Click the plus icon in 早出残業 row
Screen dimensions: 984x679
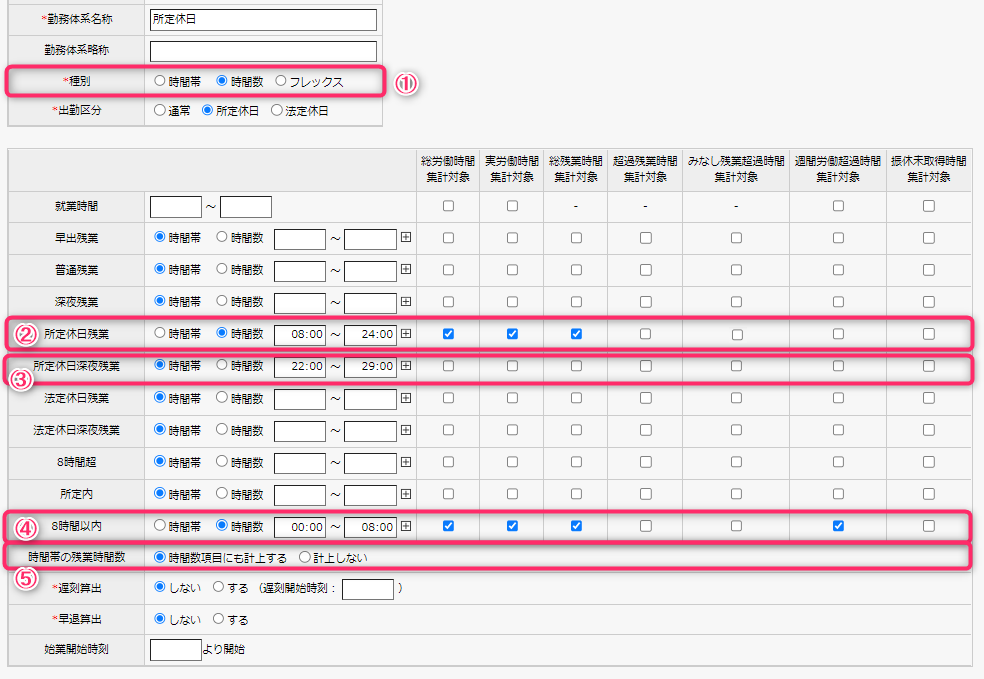click(x=406, y=239)
